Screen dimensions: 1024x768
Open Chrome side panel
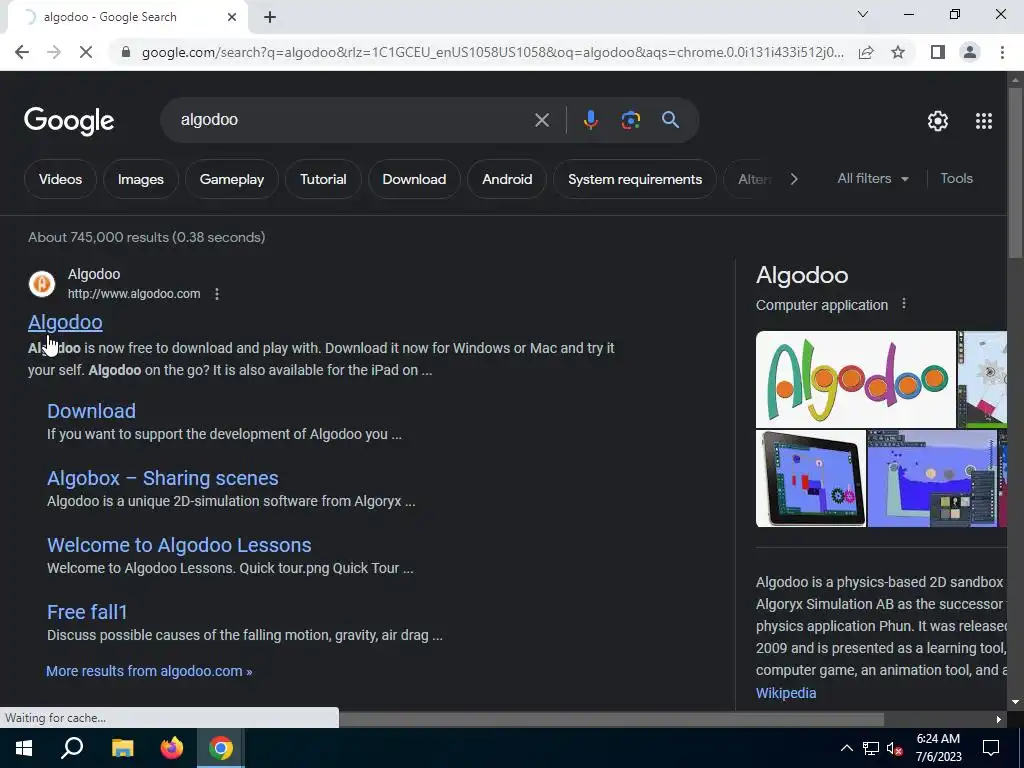[x=938, y=52]
